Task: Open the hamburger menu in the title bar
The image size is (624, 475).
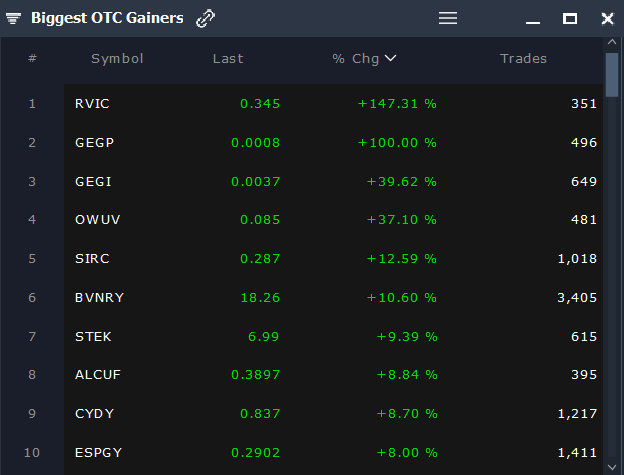Action: tap(448, 18)
